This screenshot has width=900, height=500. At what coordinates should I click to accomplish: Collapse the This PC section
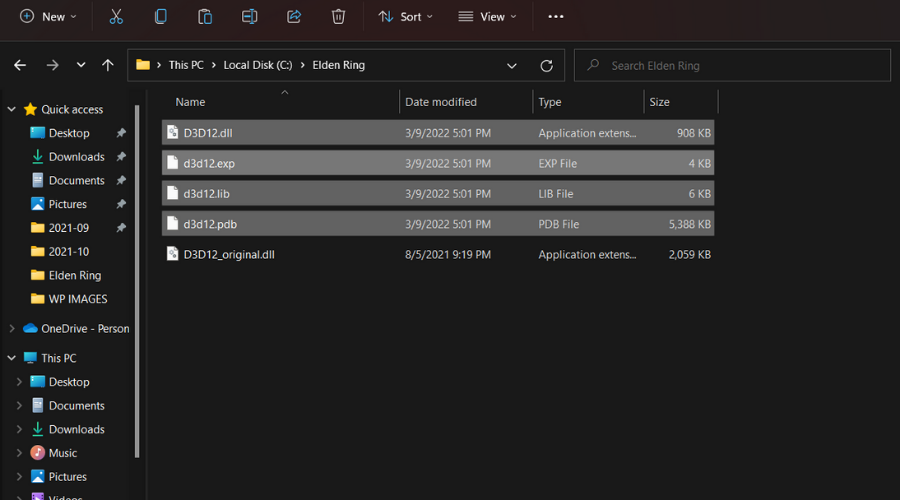pyautogui.click(x=11, y=358)
